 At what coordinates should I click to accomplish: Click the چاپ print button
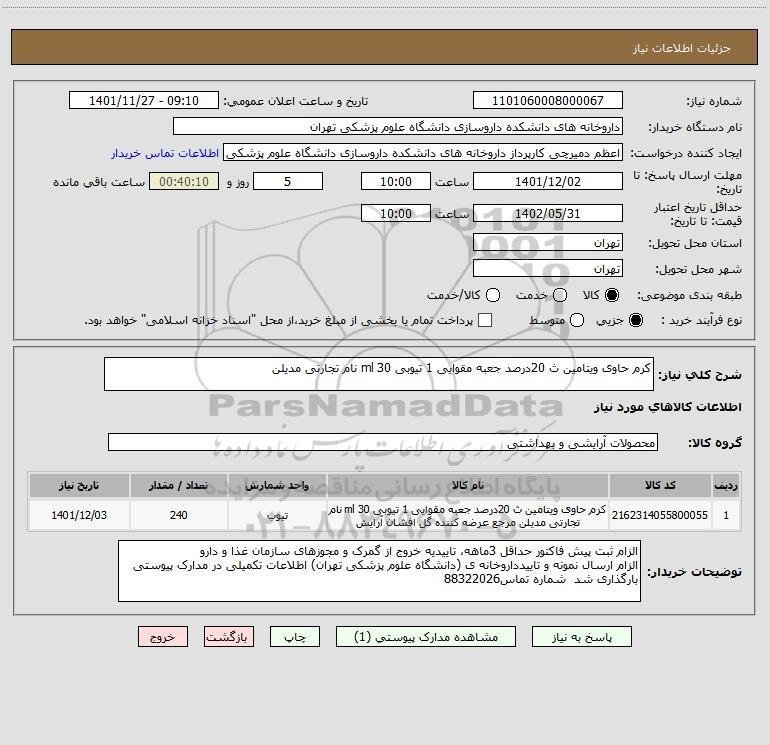pos(295,636)
